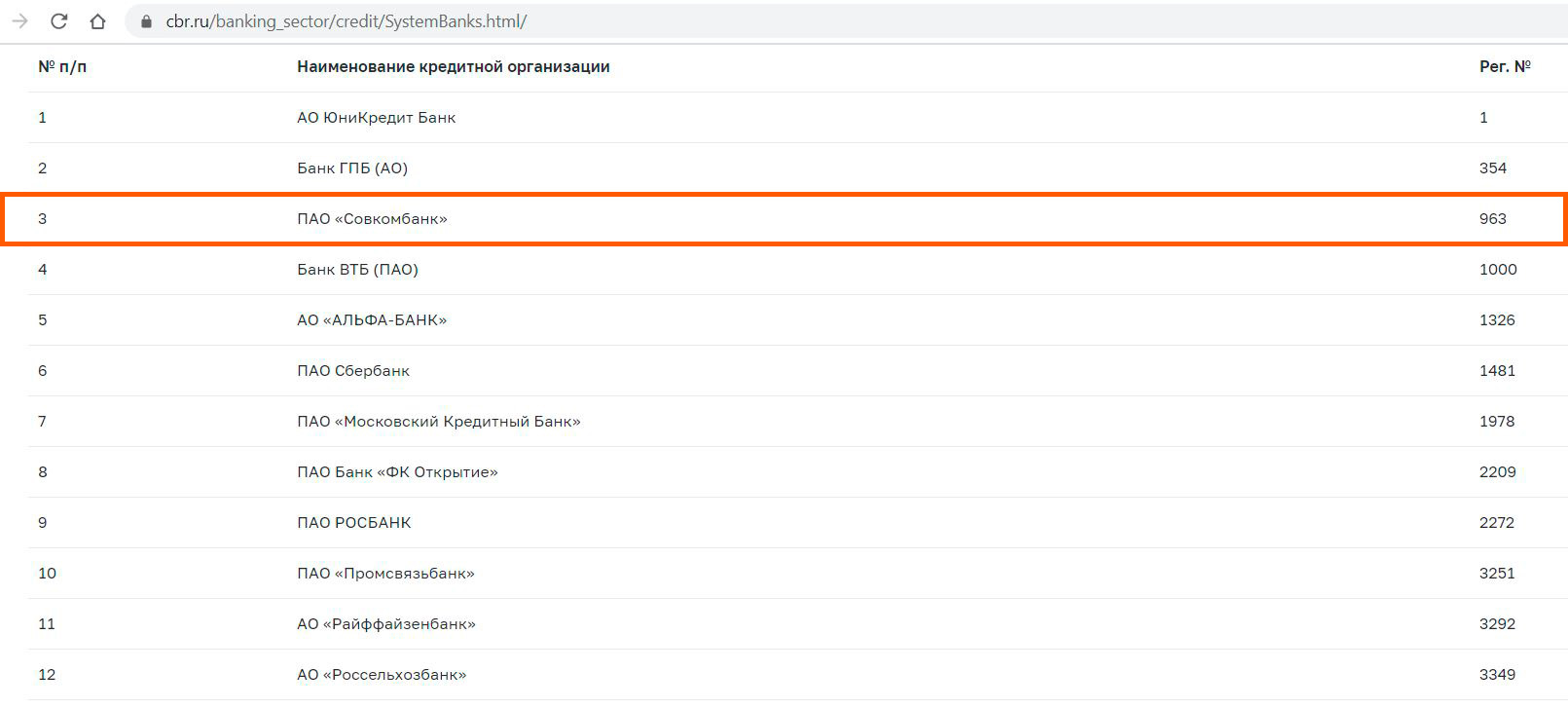Select 'ПАО «Московский Кредитный Банк»' cell
The height and width of the screenshot is (709, 1568).
click(x=439, y=422)
